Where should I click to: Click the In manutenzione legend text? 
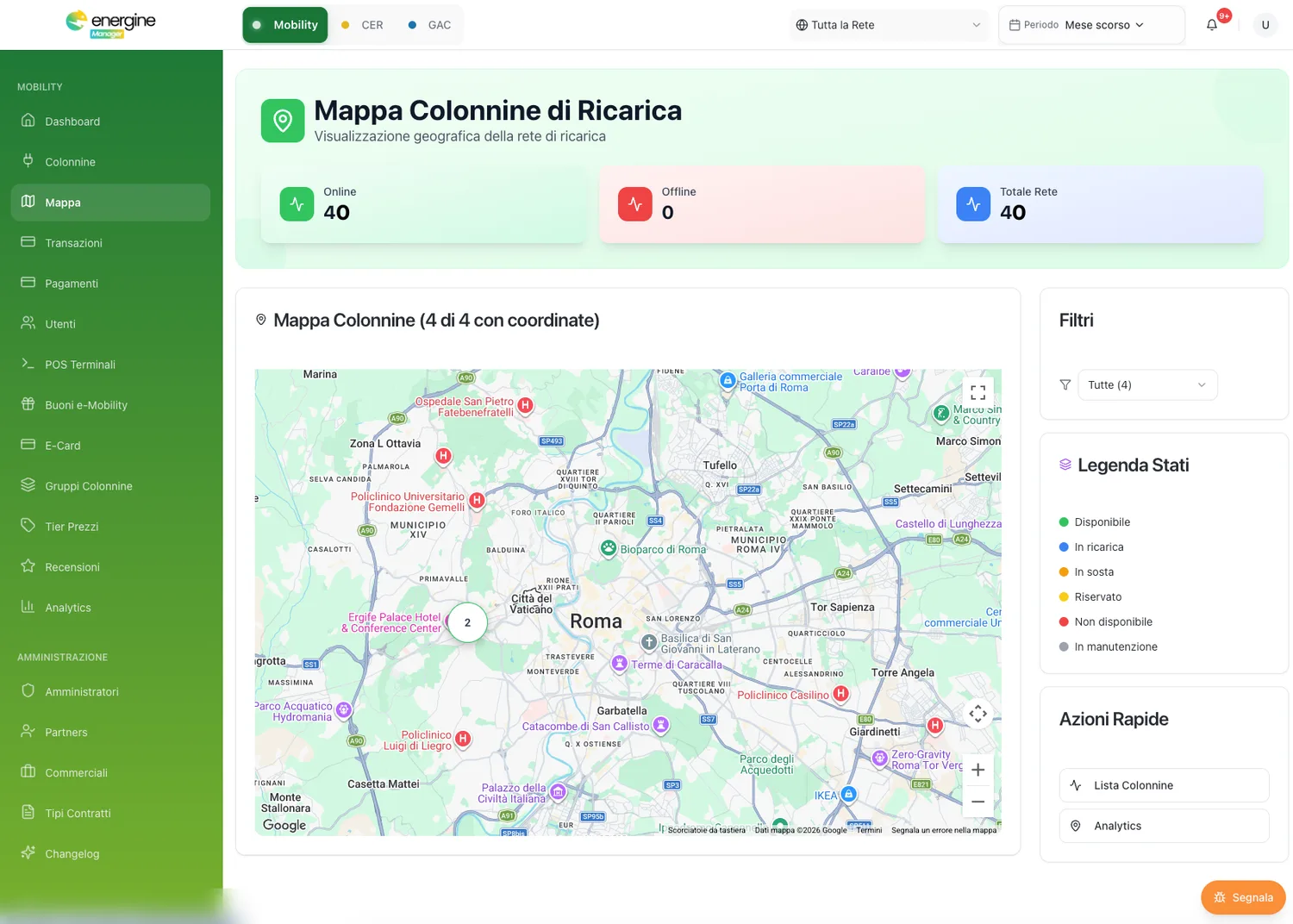1115,647
